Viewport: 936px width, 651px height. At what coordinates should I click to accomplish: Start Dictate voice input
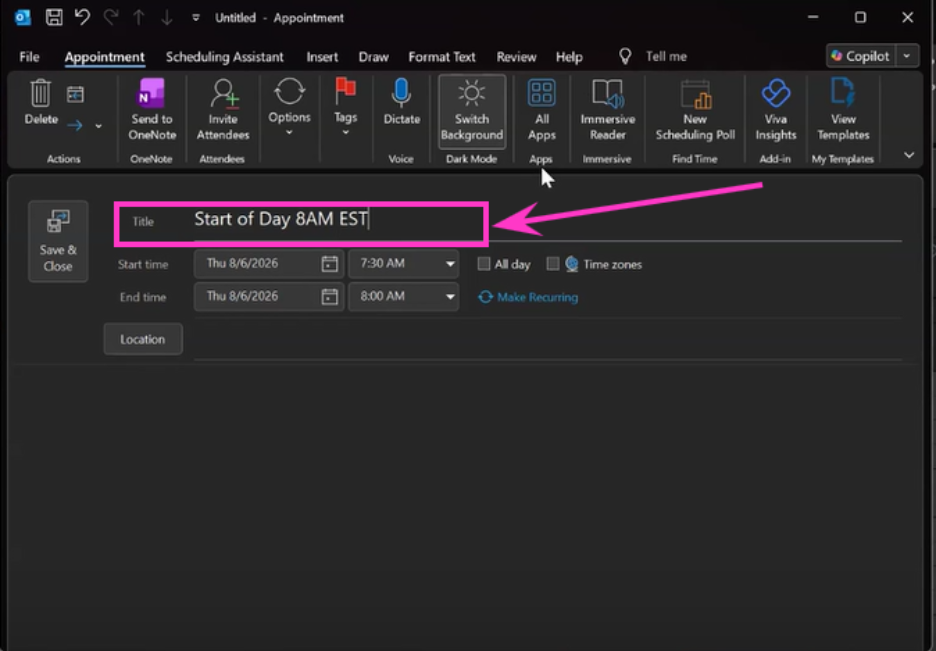(401, 102)
